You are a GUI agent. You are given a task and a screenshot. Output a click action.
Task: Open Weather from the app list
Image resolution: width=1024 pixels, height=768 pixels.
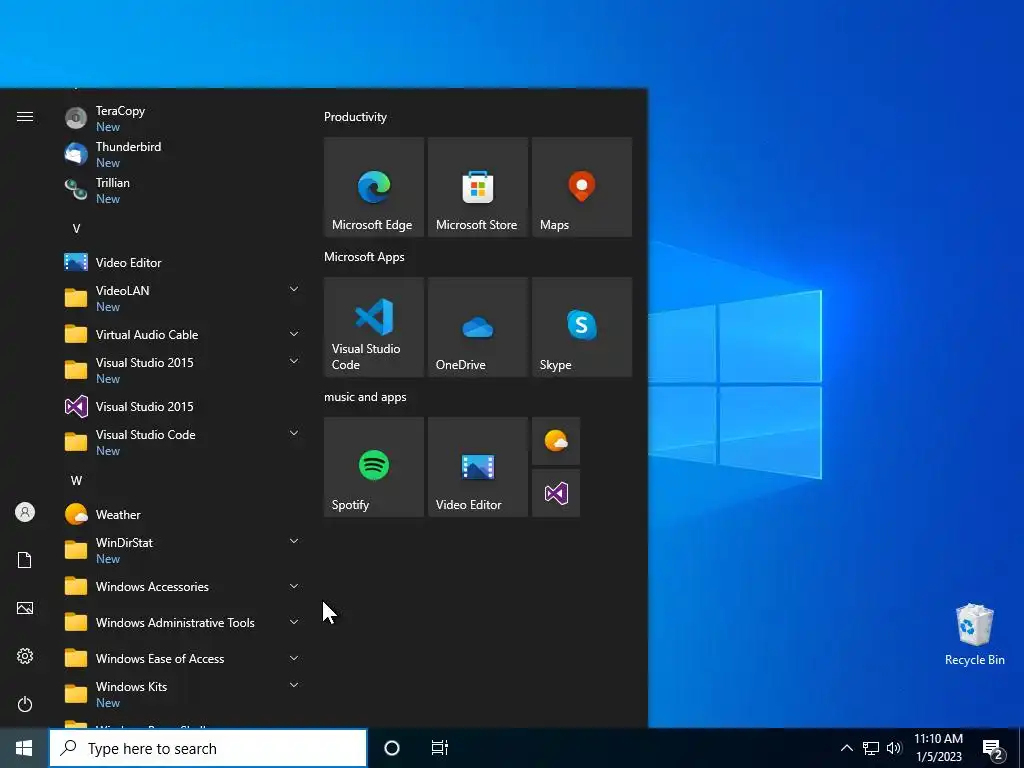[182, 515]
